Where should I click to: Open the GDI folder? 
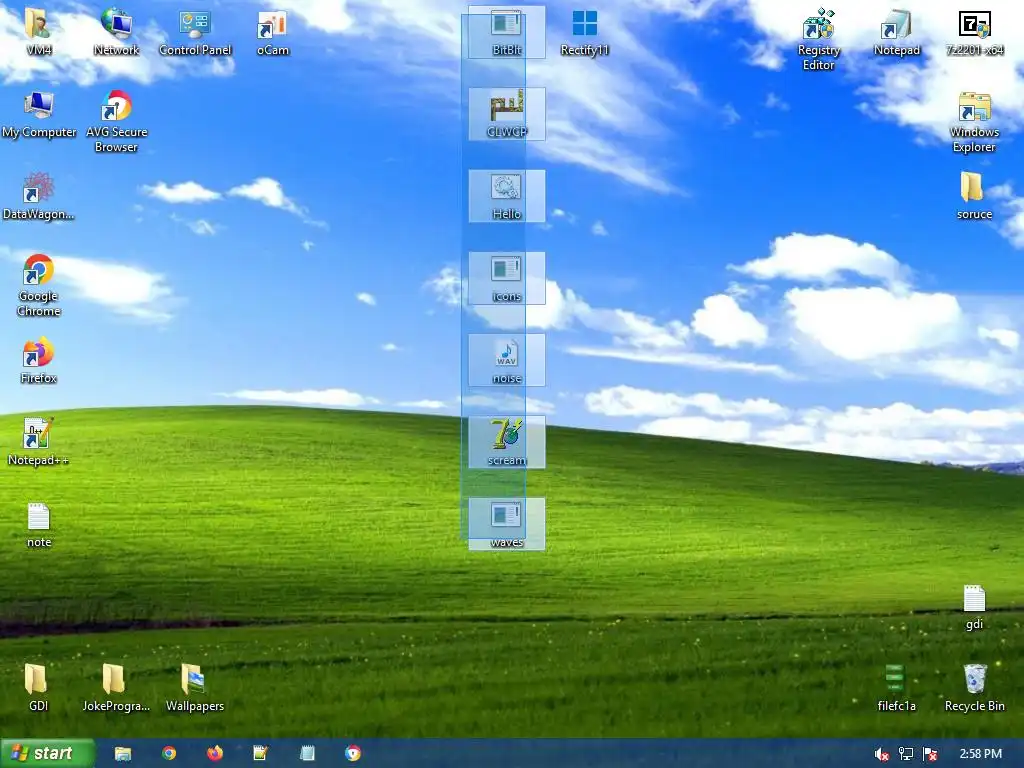tap(39, 688)
